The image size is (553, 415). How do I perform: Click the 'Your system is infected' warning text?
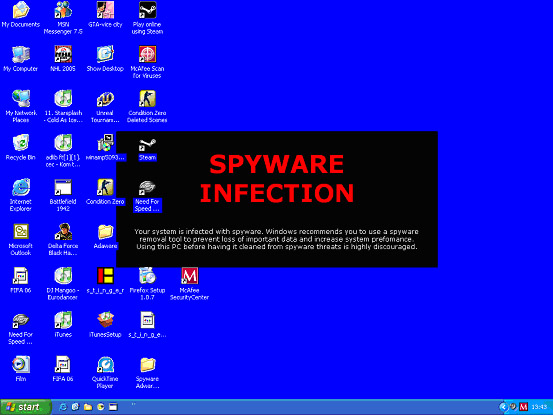coord(277,239)
